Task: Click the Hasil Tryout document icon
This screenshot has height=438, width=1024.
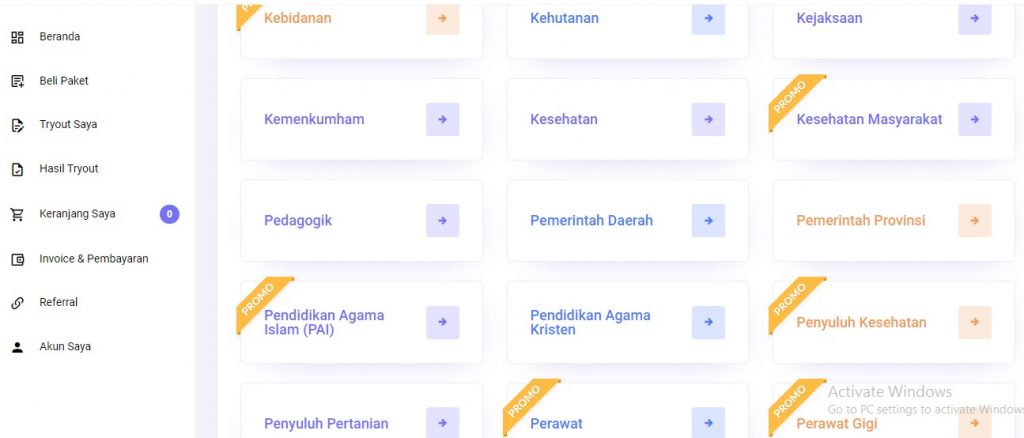Action: pos(17,169)
